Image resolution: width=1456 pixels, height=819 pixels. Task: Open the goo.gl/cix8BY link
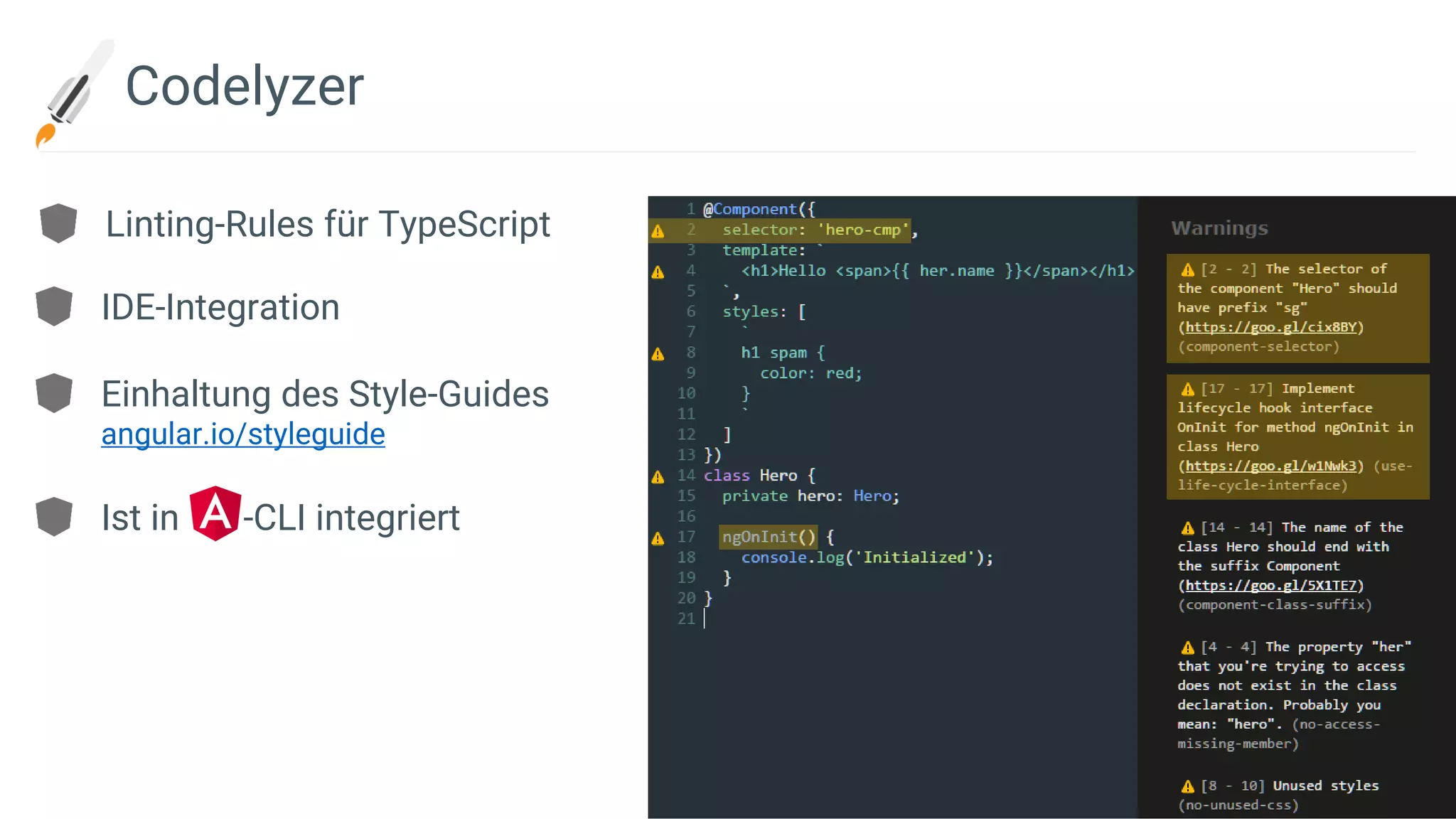point(1270,327)
